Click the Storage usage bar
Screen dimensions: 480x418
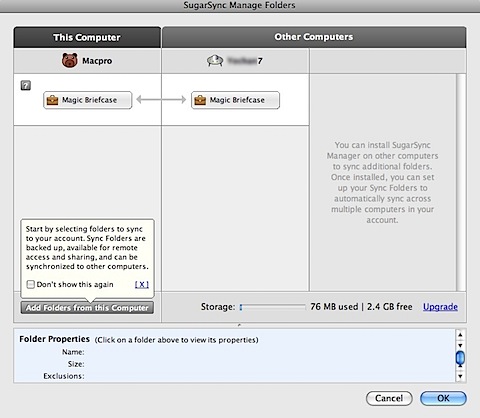tap(272, 307)
